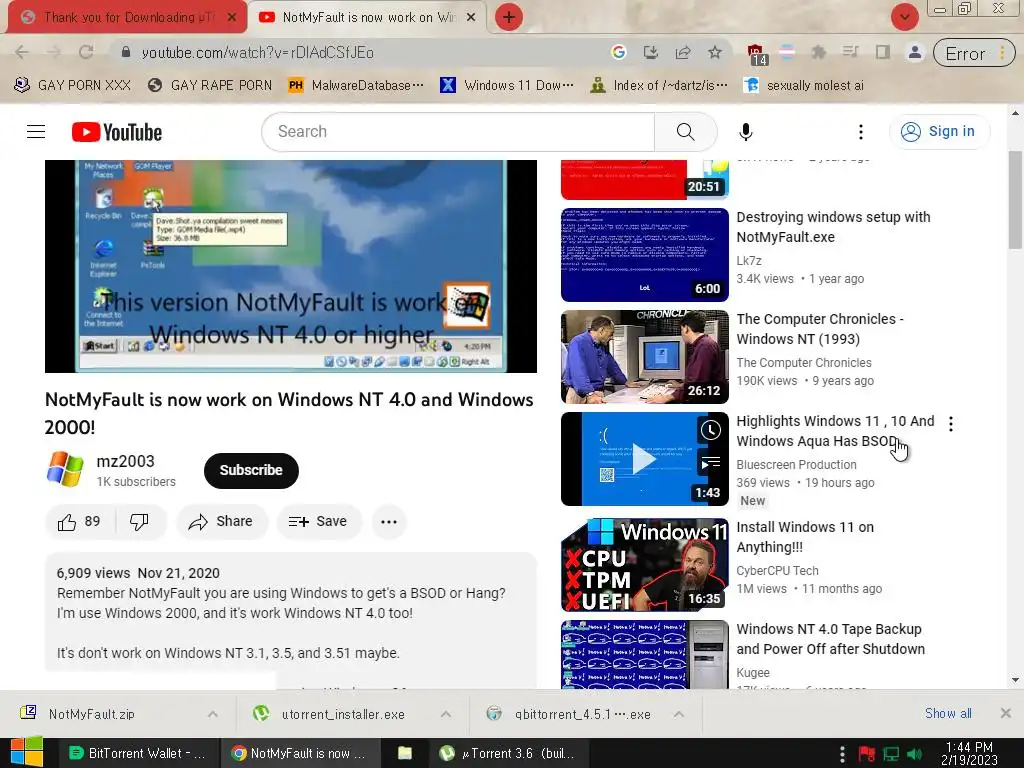Click the Windows Start button

(26, 753)
